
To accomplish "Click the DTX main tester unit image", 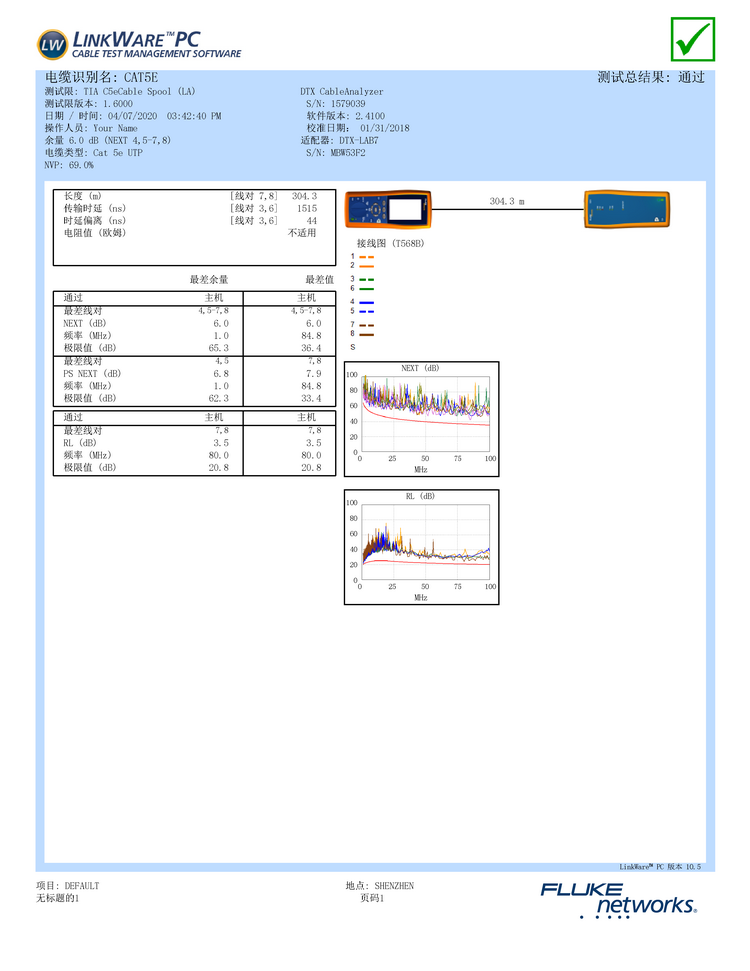I will click(388, 211).
